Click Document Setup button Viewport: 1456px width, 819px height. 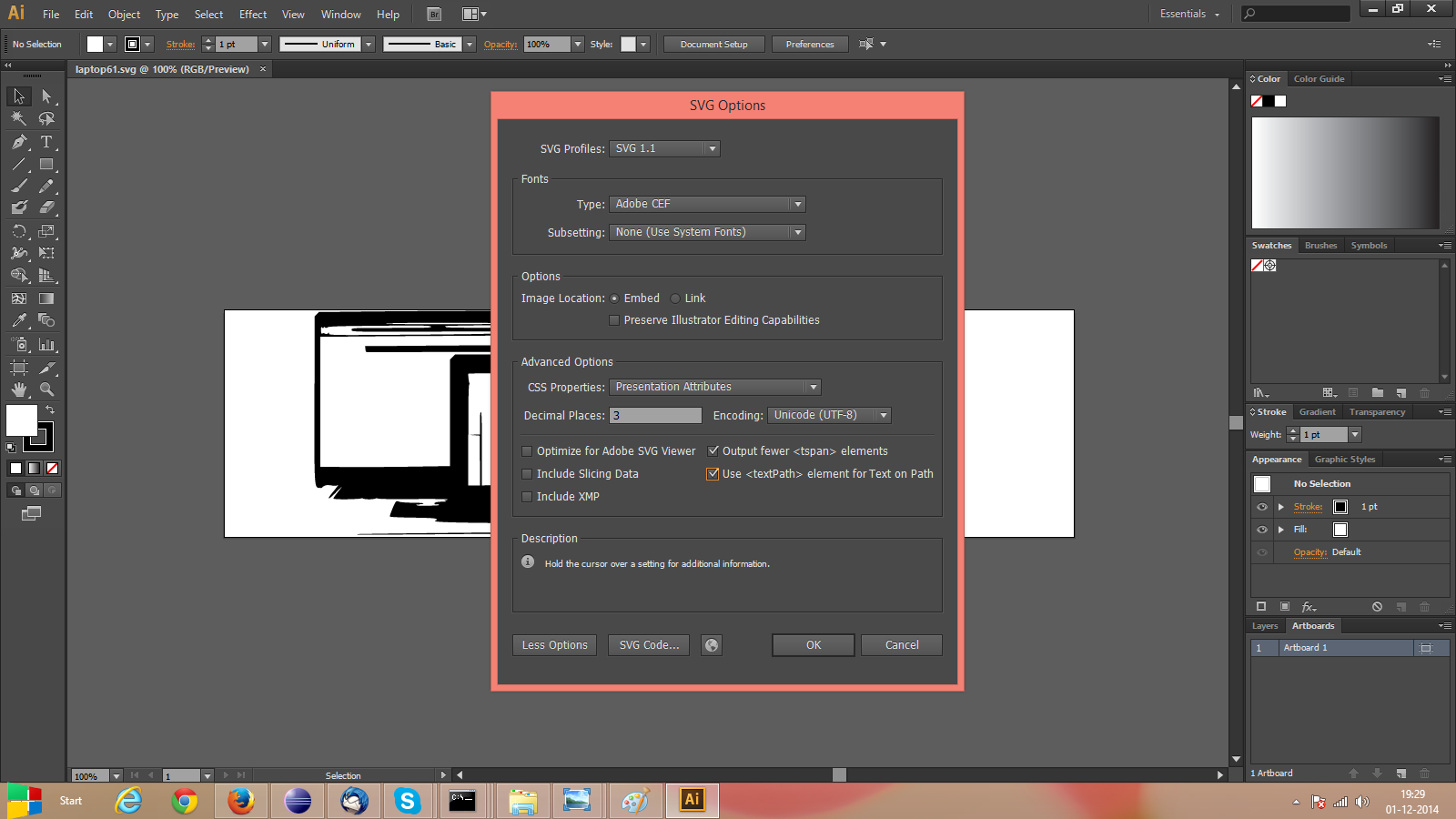click(x=713, y=44)
